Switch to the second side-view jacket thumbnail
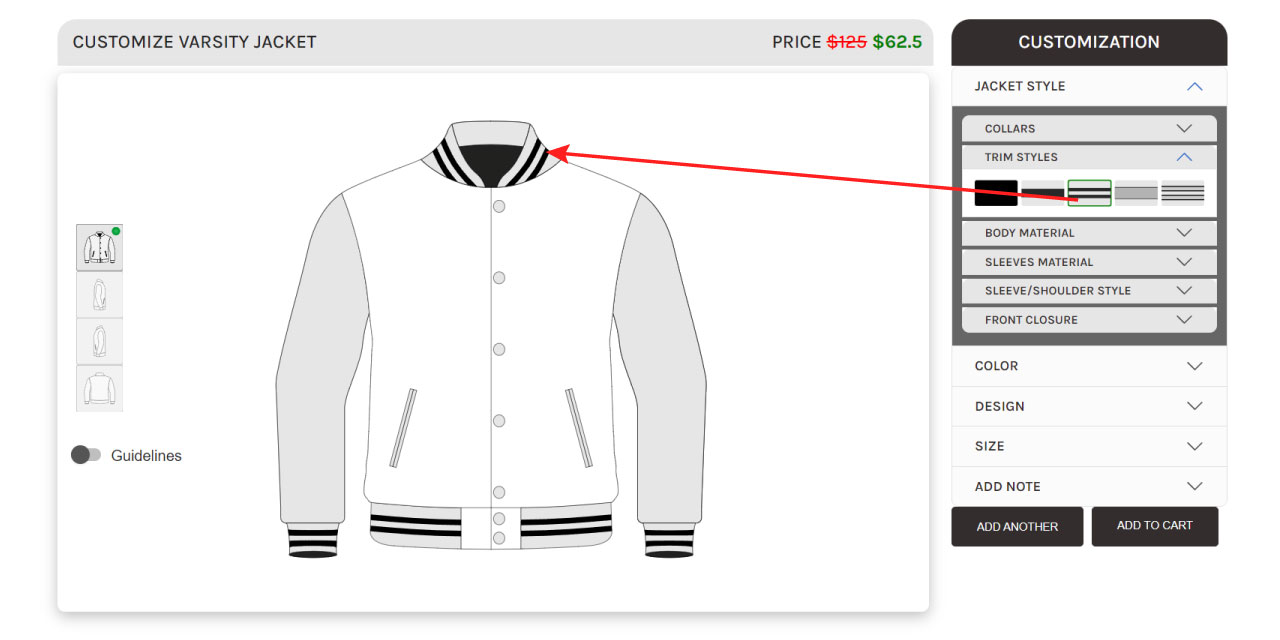The width and height of the screenshot is (1280, 640). [x=100, y=294]
